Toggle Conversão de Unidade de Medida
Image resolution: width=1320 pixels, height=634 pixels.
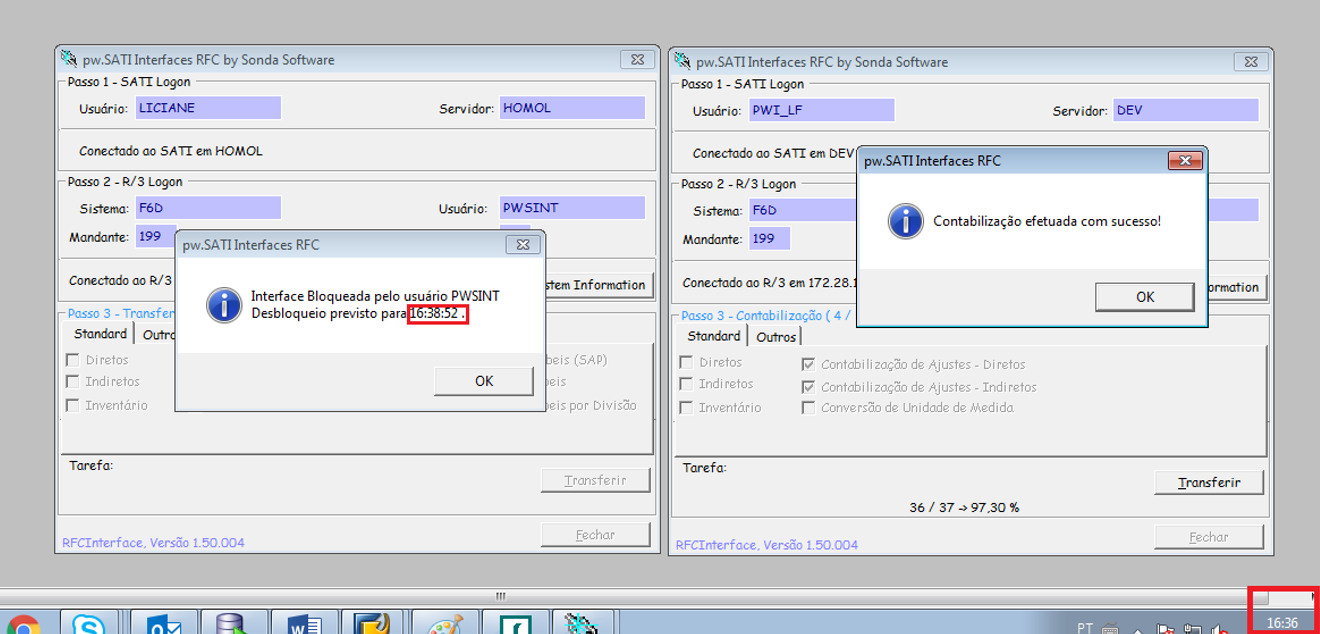click(x=808, y=407)
